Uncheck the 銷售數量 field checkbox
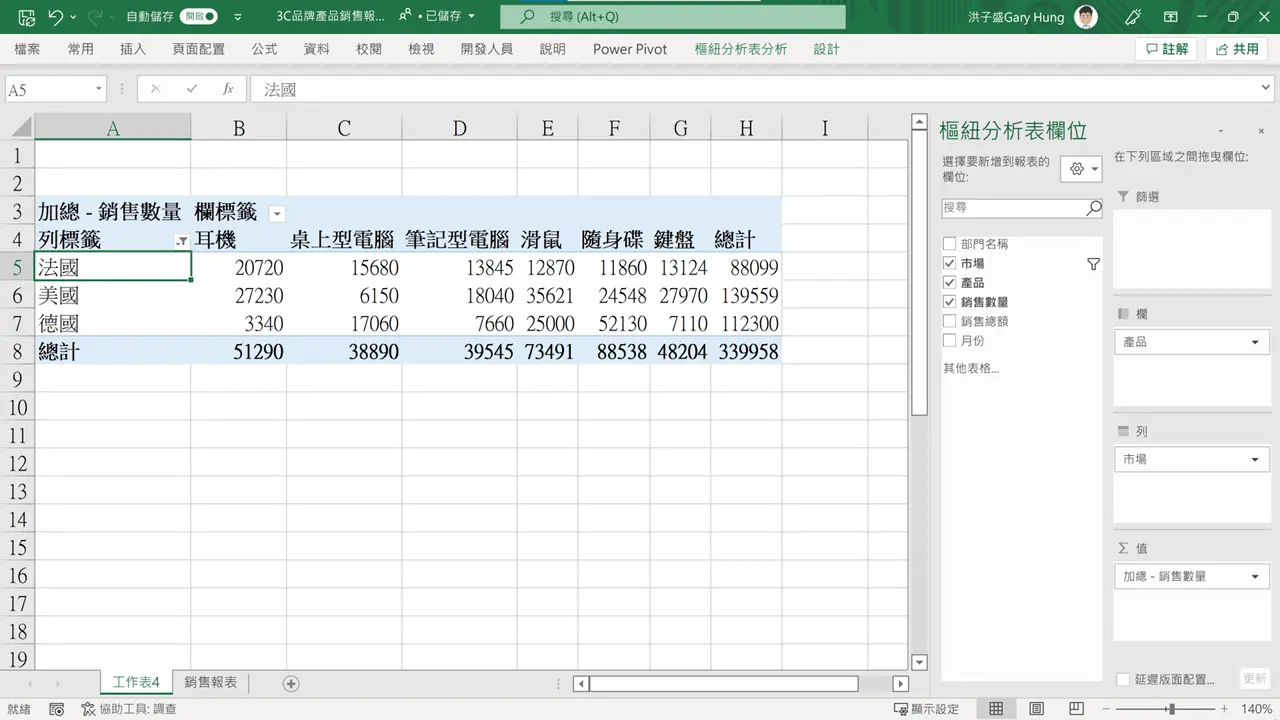 coord(950,302)
